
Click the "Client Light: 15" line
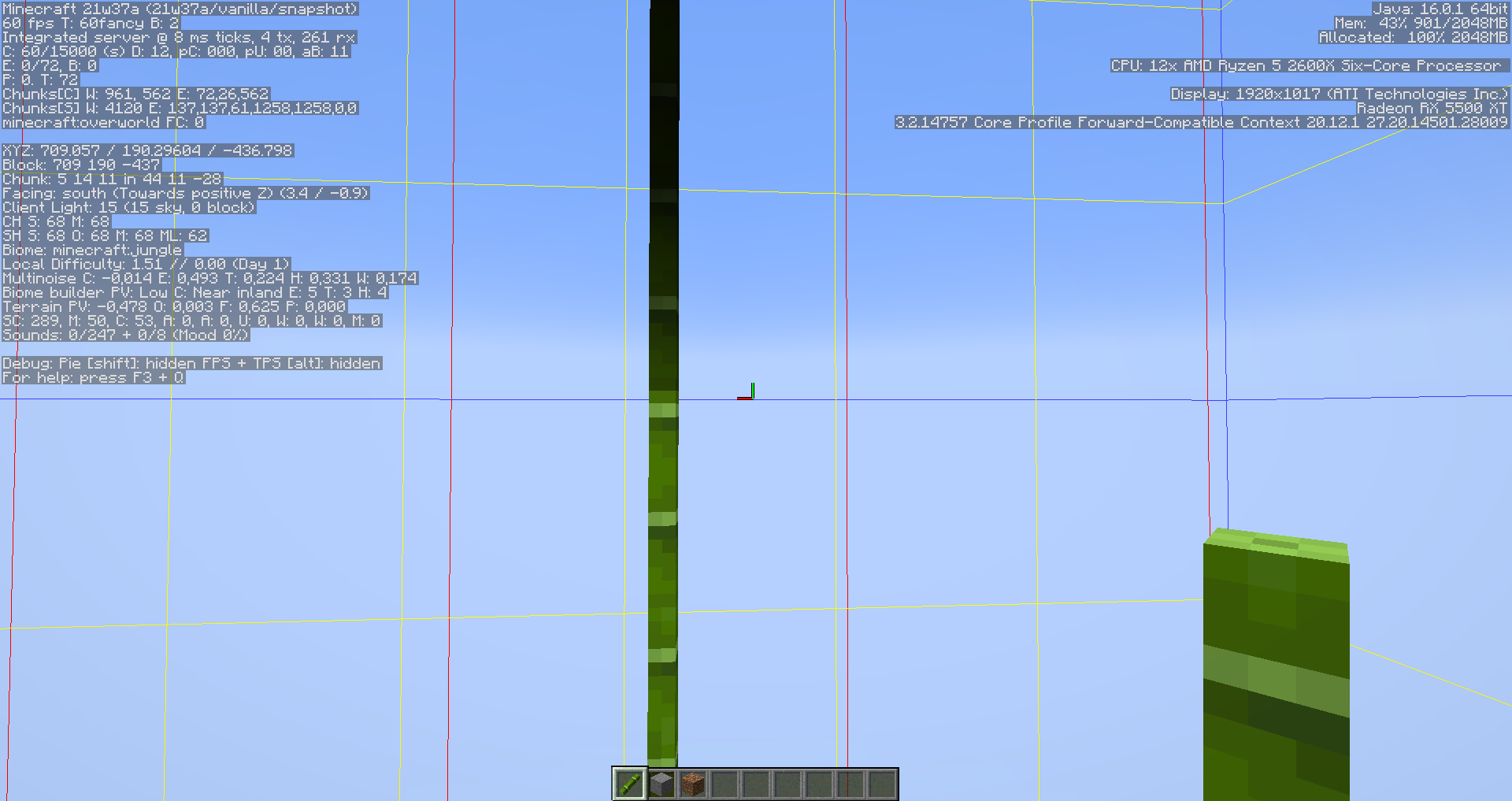pos(129,207)
